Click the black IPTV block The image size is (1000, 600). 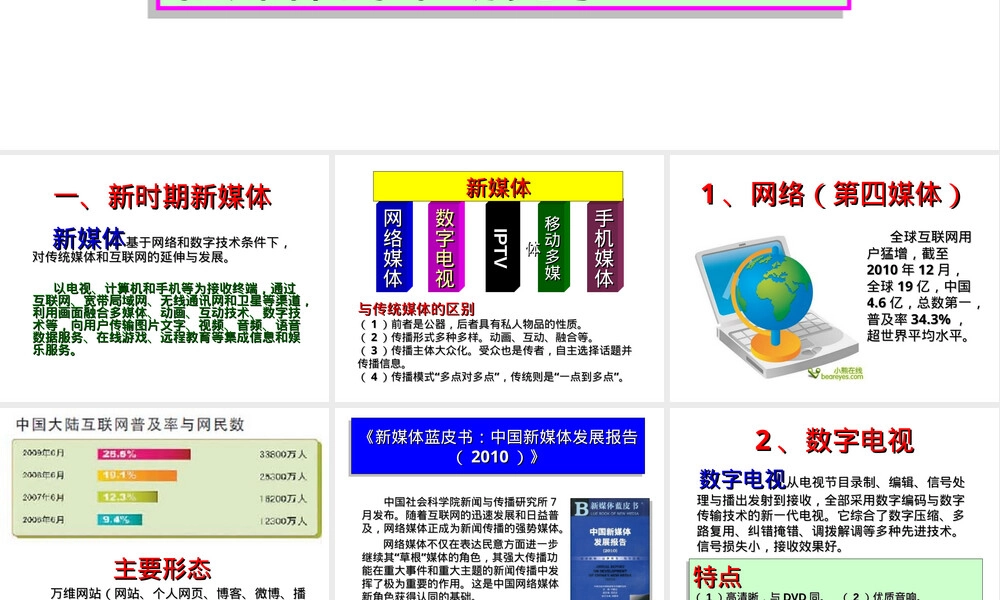(x=503, y=247)
